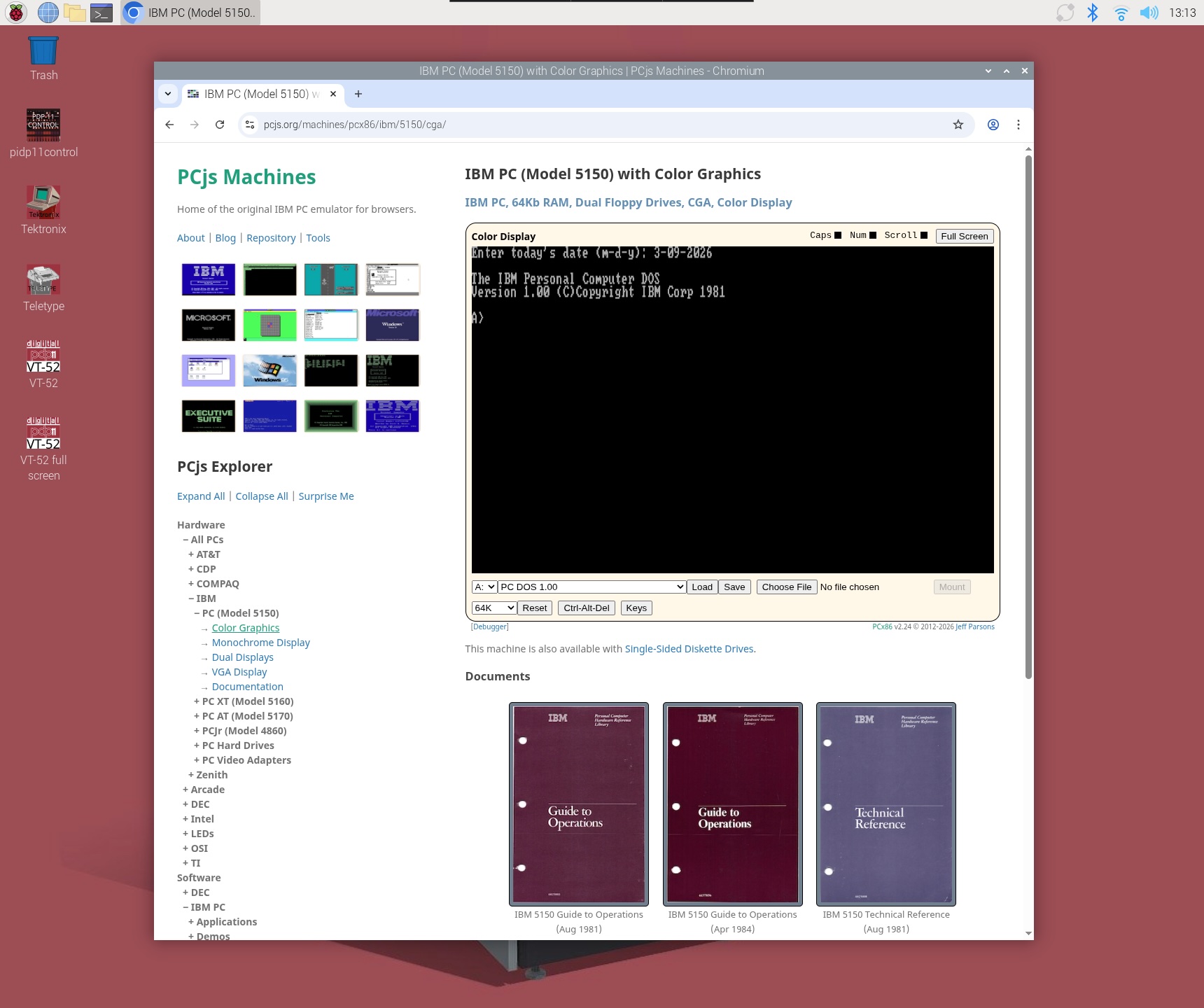This screenshot has height=1008, width=1204.
Task: Click the Full Screen button
Action: [965, 236]
